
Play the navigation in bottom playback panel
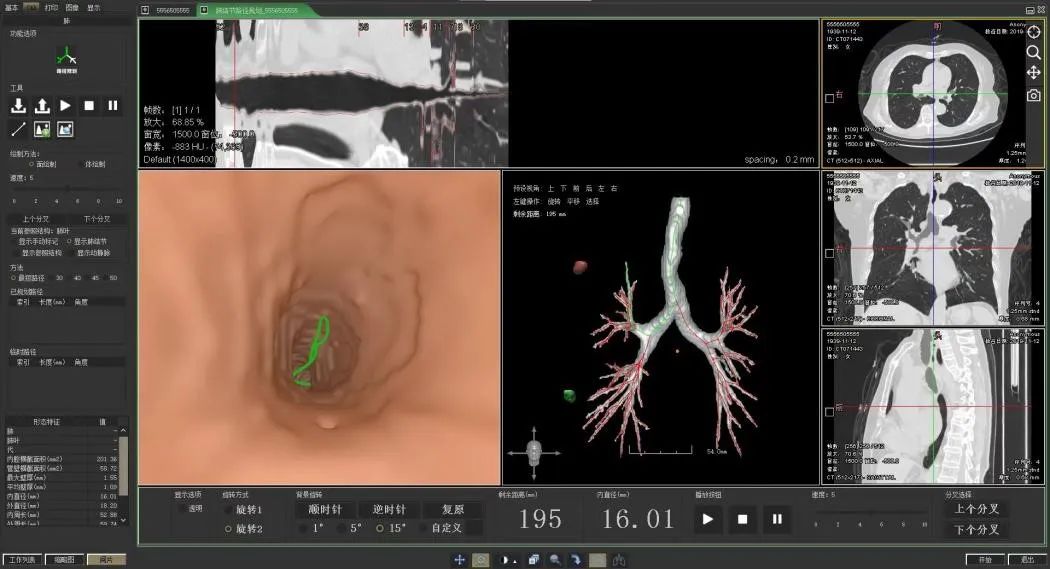click(x=708, y=519)
